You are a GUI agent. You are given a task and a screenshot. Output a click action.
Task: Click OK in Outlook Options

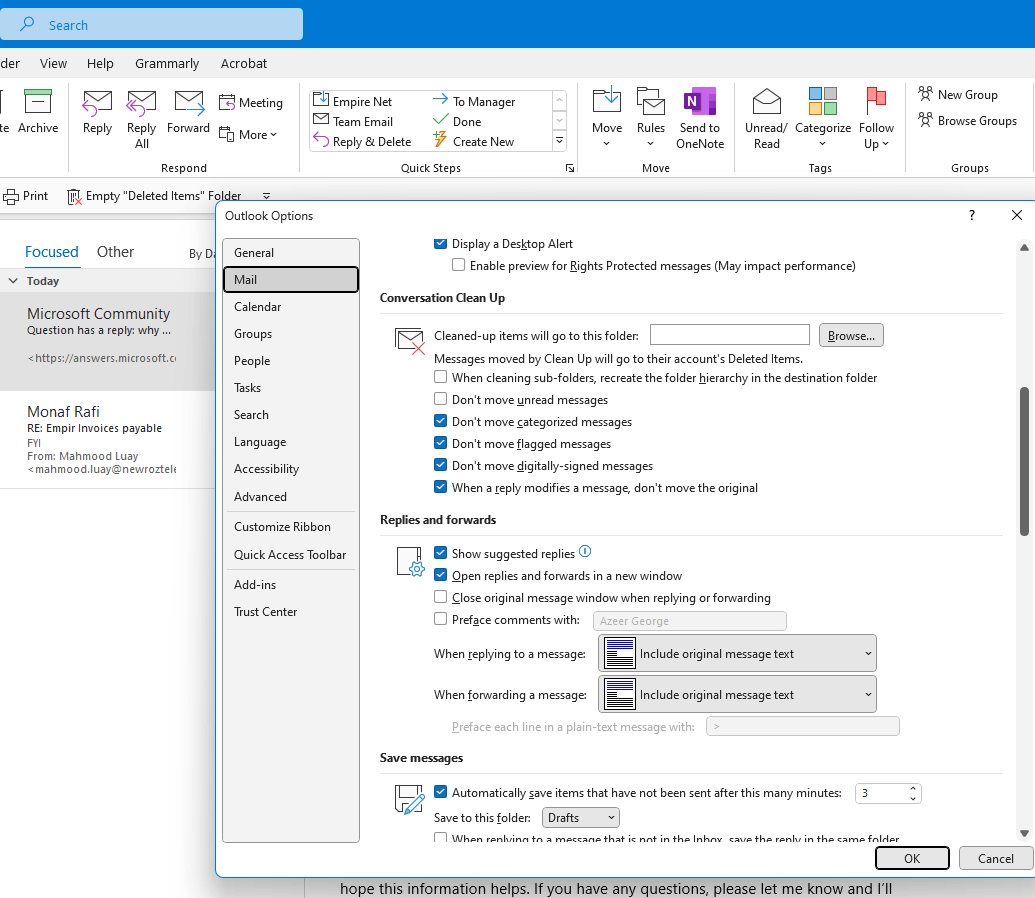tap(912, 858)
